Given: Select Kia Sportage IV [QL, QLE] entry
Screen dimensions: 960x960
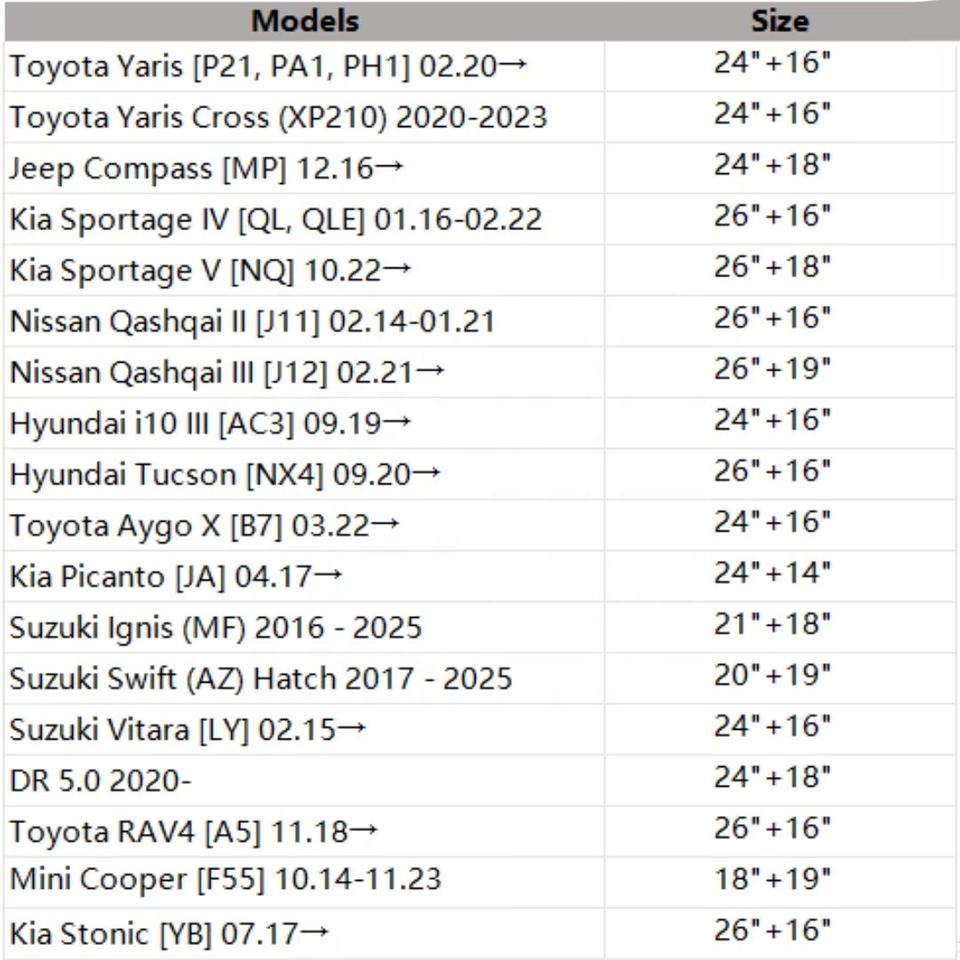Looking at the screenshot, I should tap(276, 219).
